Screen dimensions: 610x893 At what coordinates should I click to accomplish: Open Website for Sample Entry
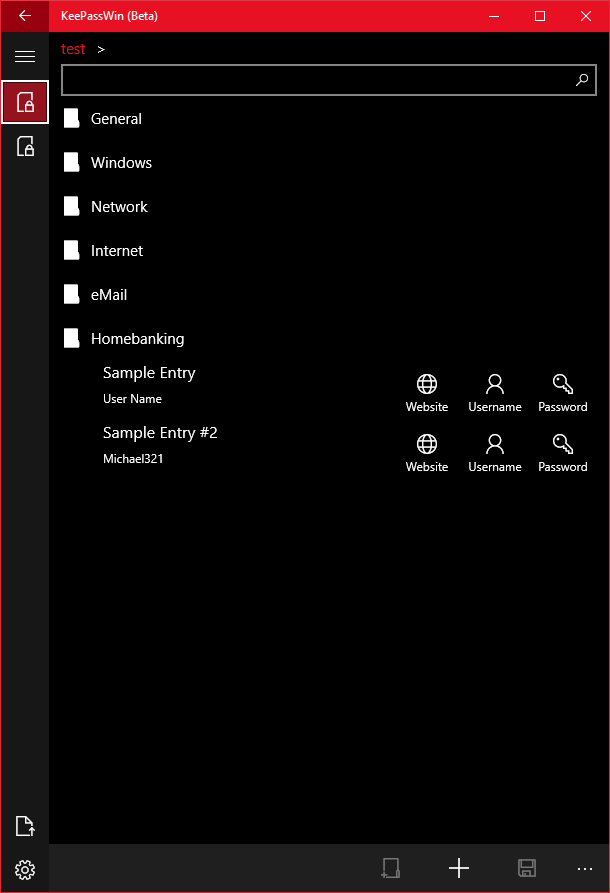tap(427, 393)
